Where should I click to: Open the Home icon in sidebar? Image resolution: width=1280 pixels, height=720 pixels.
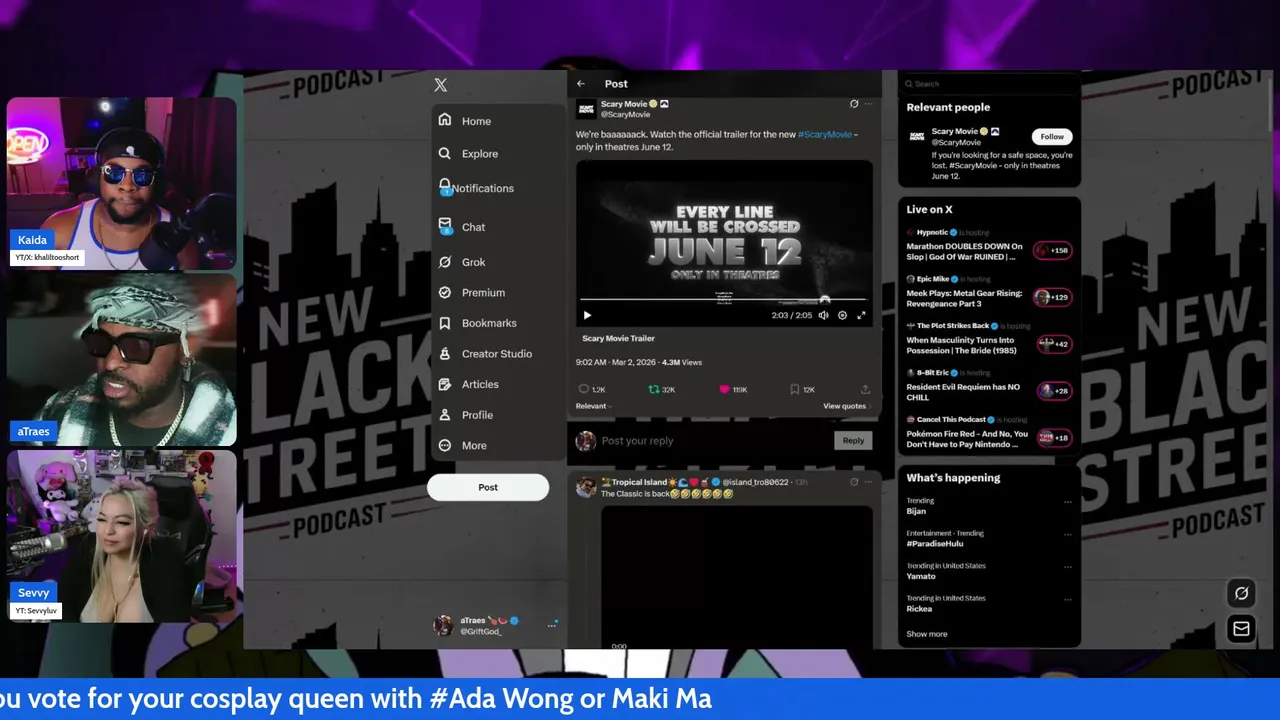(445, 120)
